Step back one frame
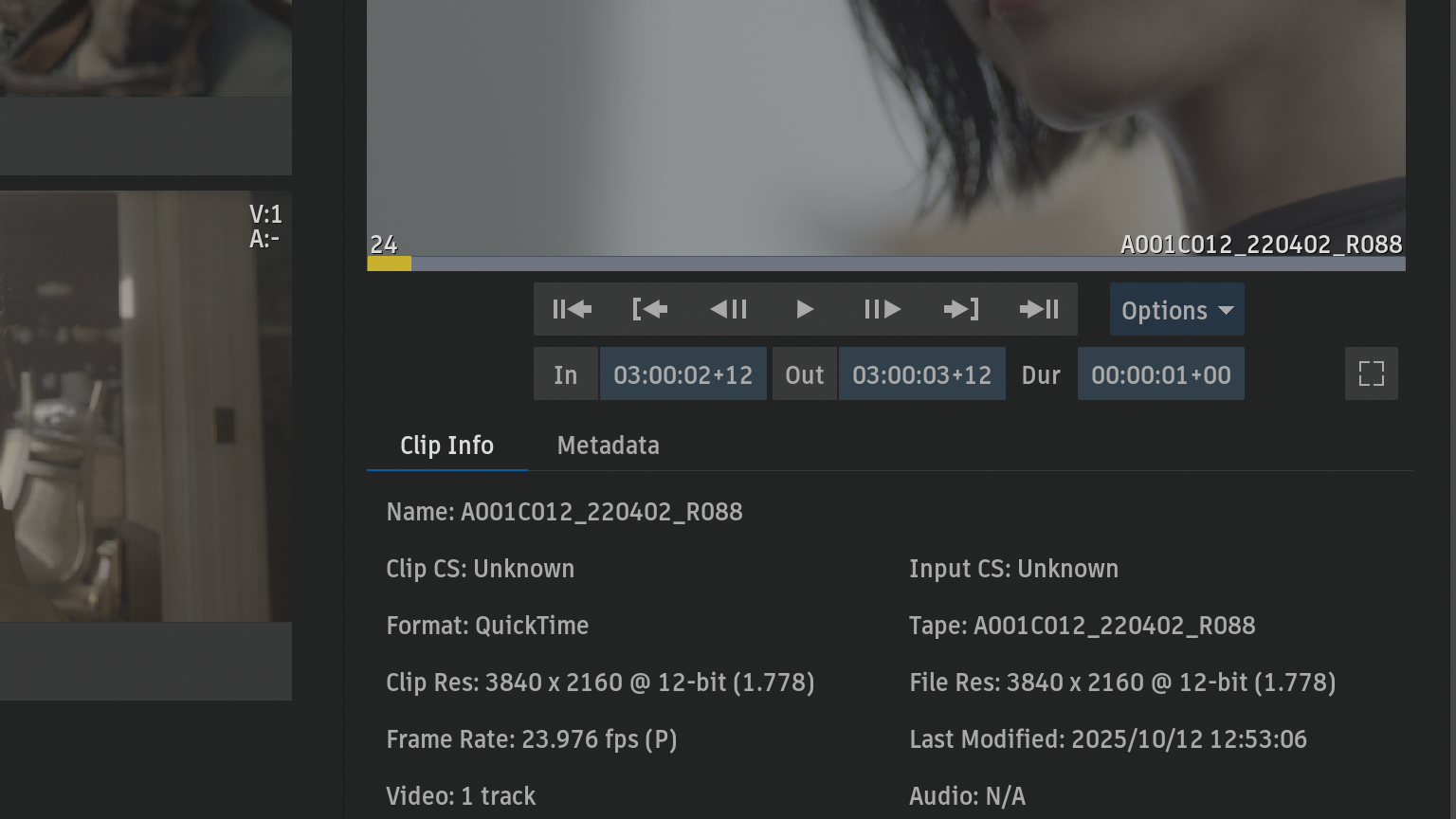Screen dimensions: 1456x819 728,309
